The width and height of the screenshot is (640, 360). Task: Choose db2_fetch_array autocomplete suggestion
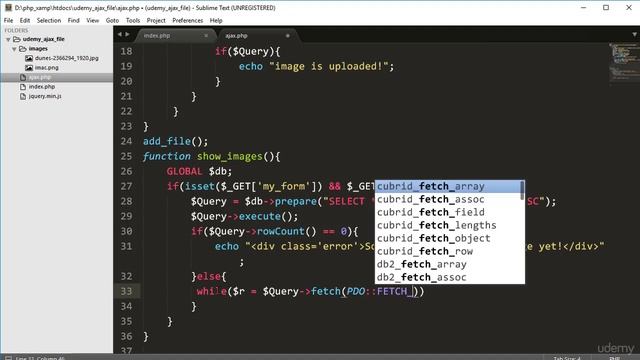pos(448,264)
